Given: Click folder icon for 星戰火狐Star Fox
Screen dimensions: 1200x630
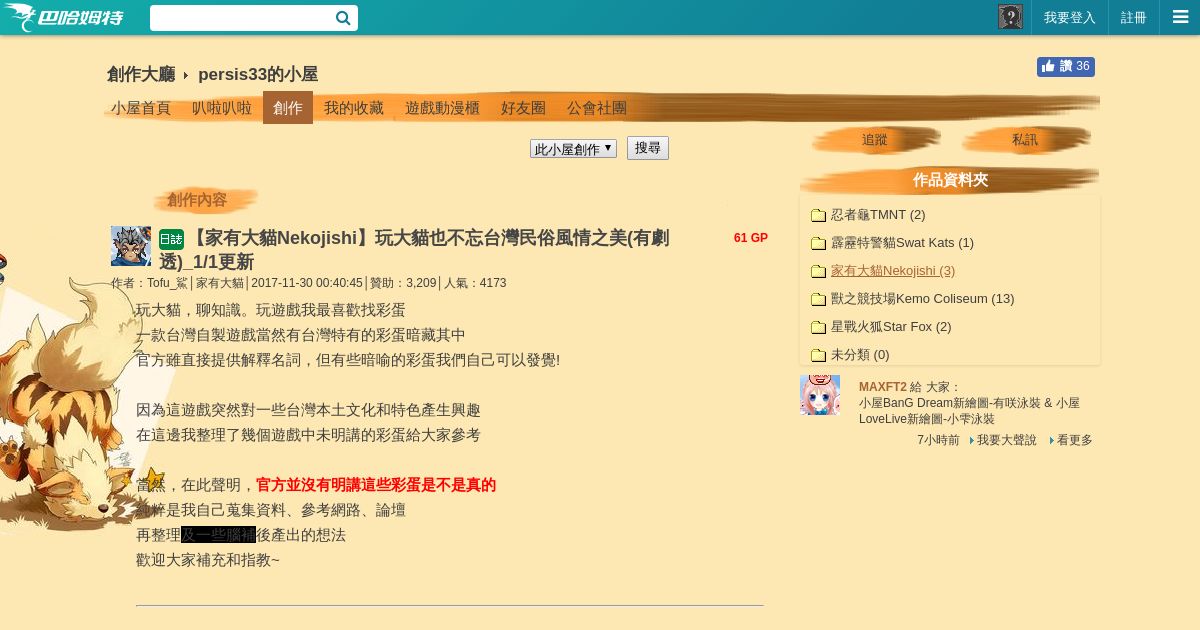Looking at the screenshot, I should point(818,327).
